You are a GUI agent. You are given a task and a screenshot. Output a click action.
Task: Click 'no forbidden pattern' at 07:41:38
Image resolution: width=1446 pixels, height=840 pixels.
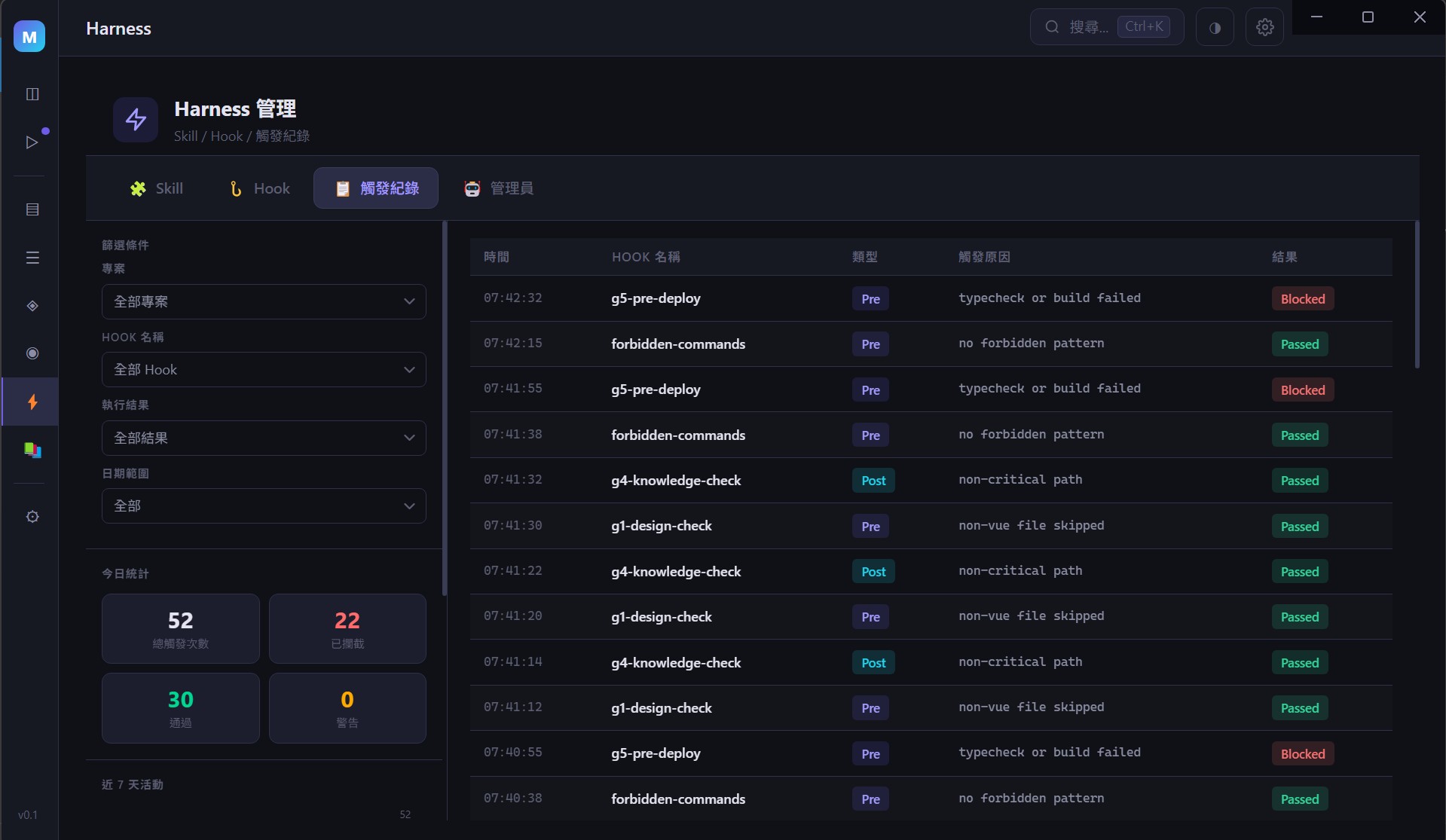(x=1031, y=435)
